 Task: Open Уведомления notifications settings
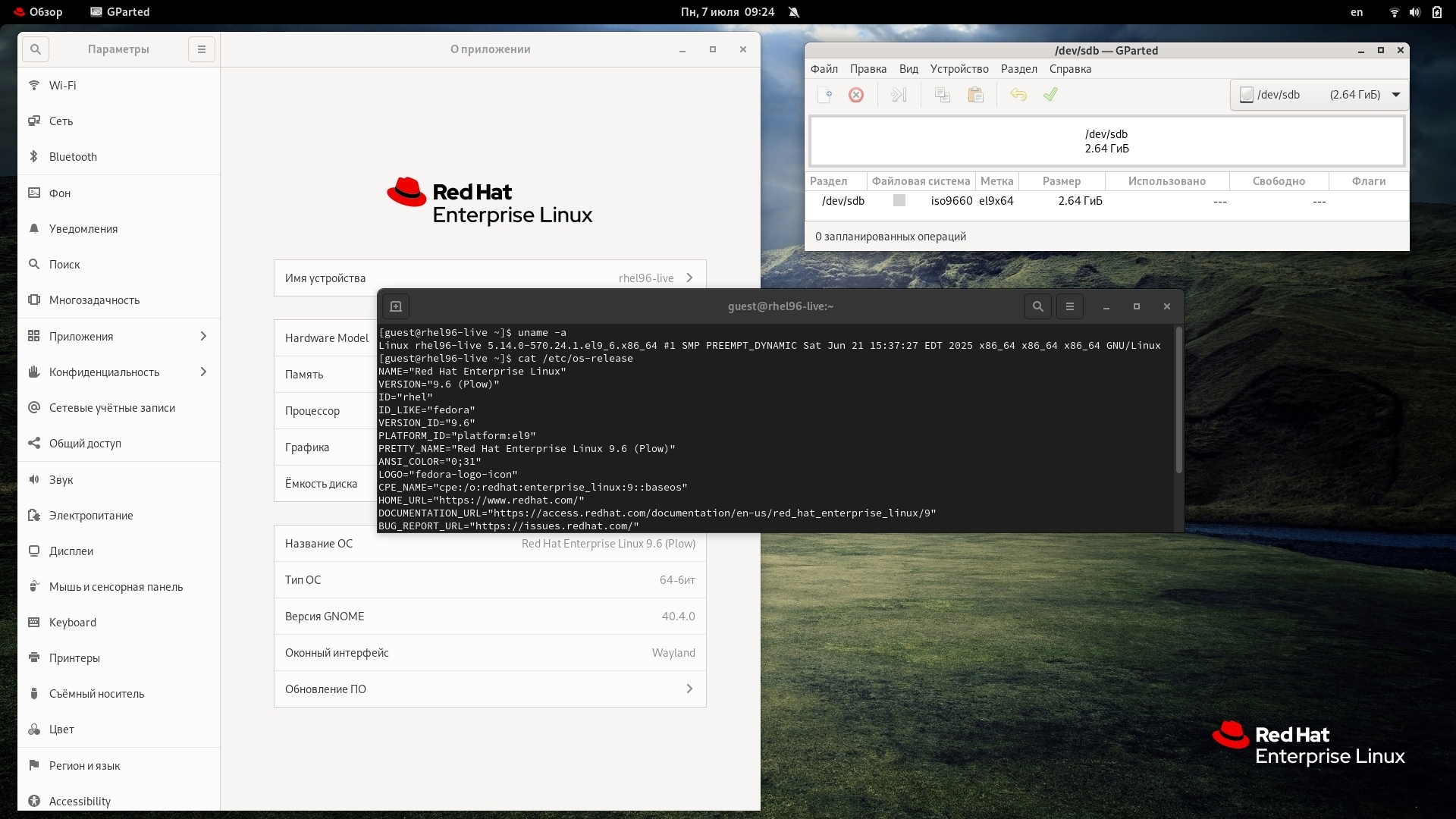click(119, 229)
